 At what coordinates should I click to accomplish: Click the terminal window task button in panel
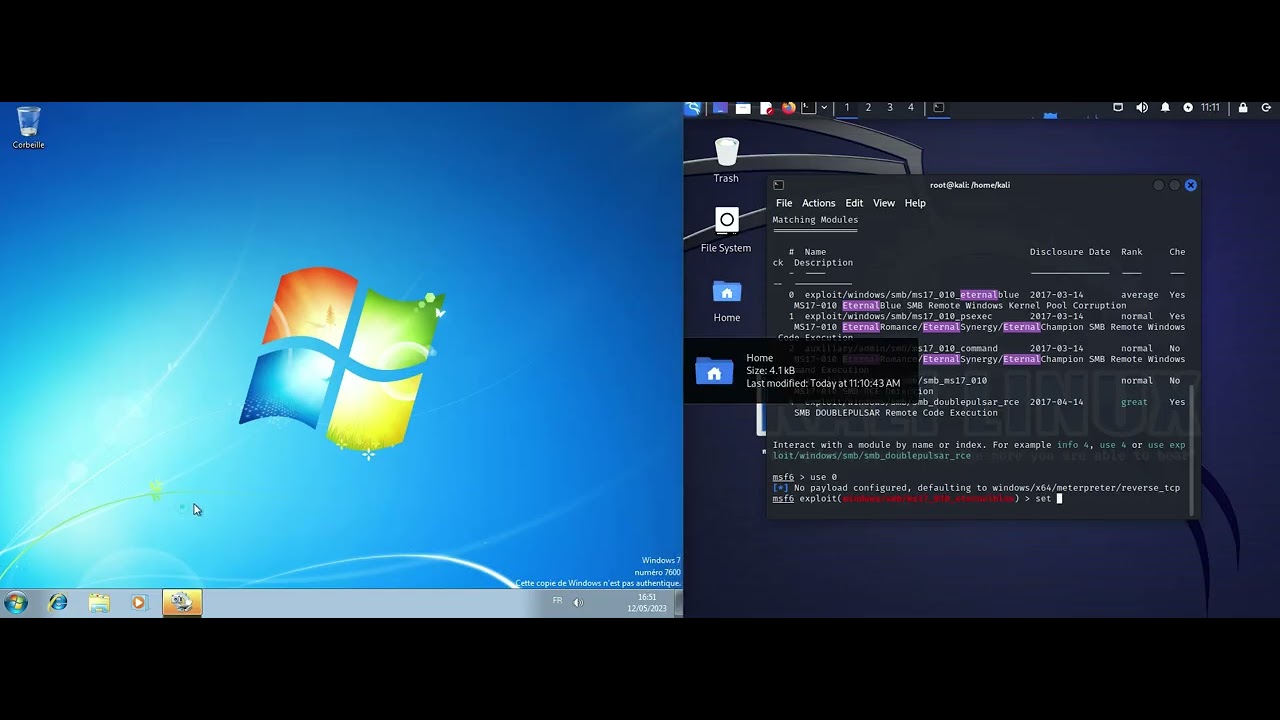click(x=938, y=108)
